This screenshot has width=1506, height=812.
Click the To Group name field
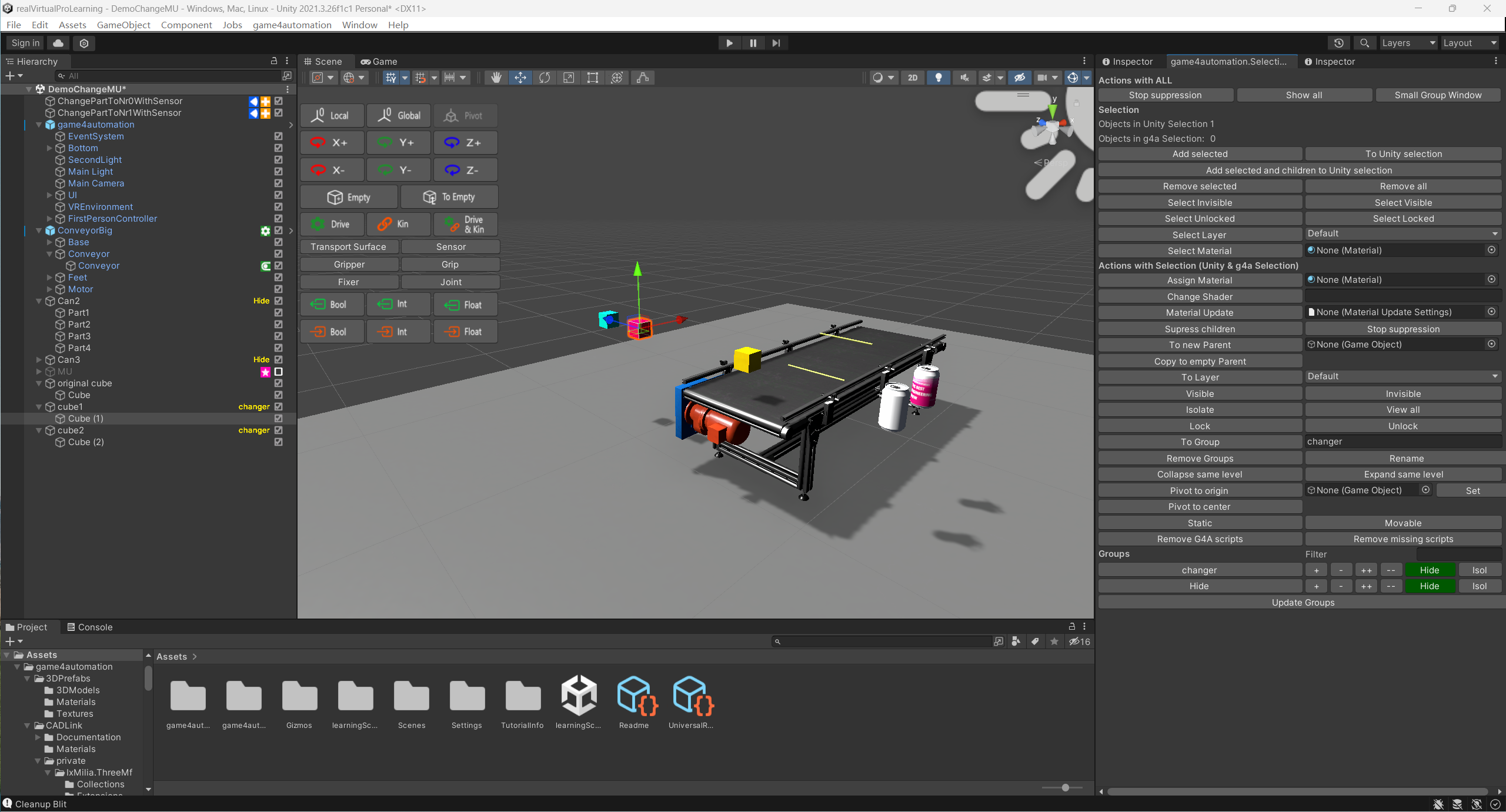pos(1403,442)
